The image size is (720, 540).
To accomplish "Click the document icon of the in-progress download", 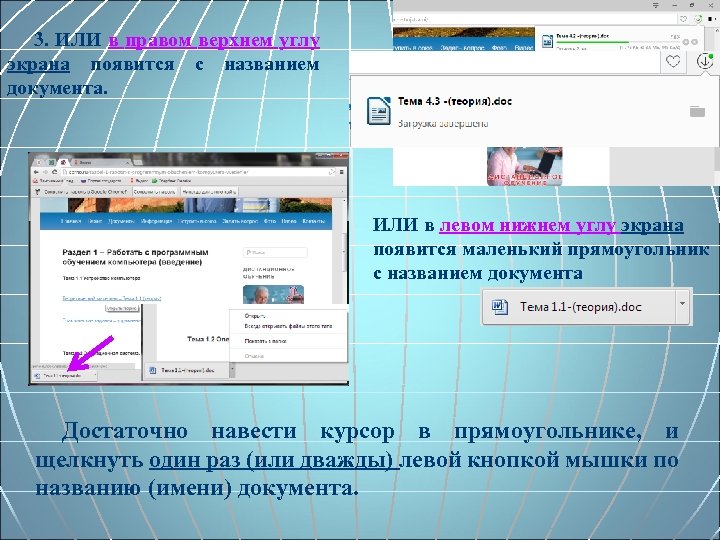I will tap(547, 41).
